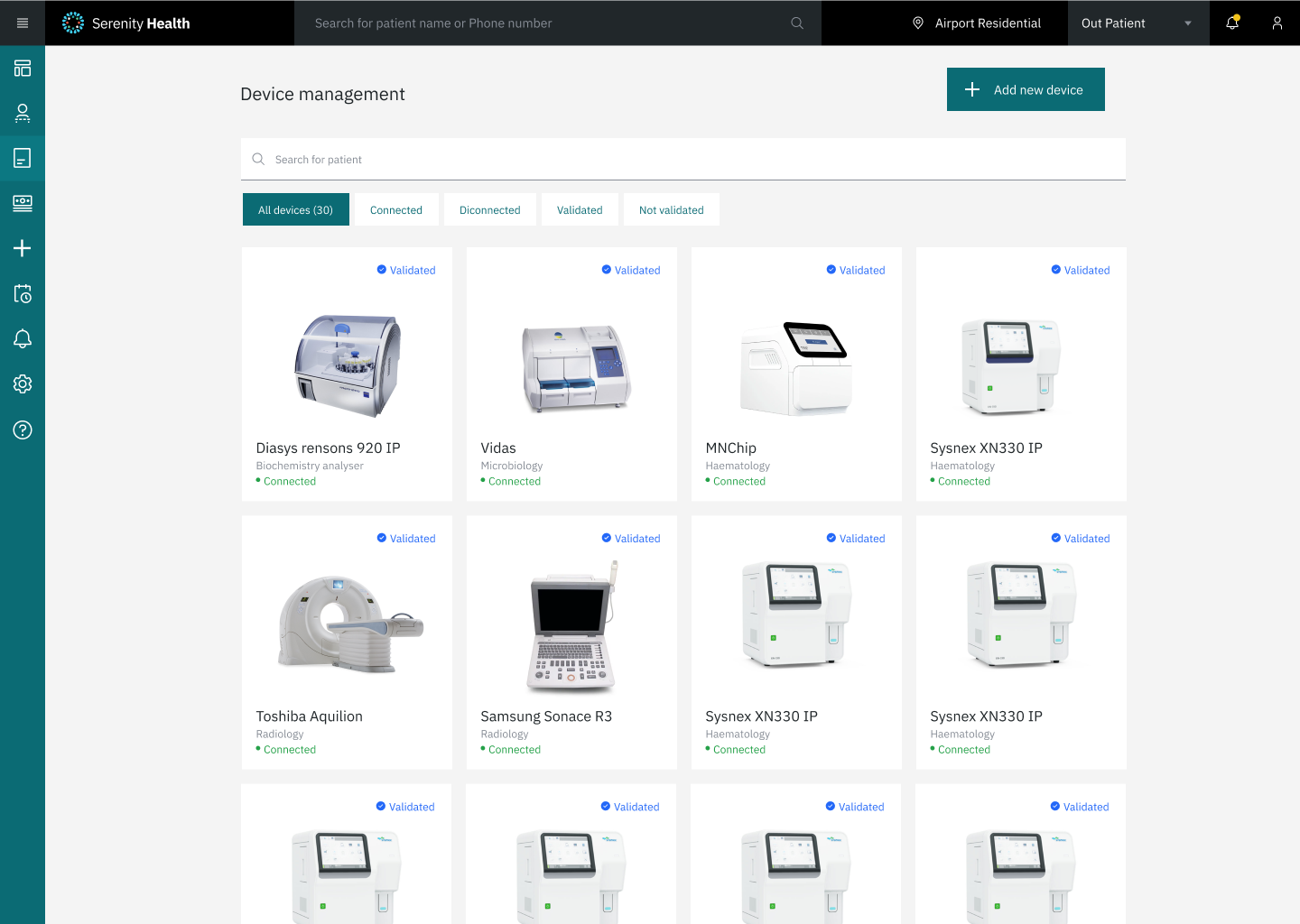Focus the Search for patient field

pyautogui.click(x=683, y=159)
